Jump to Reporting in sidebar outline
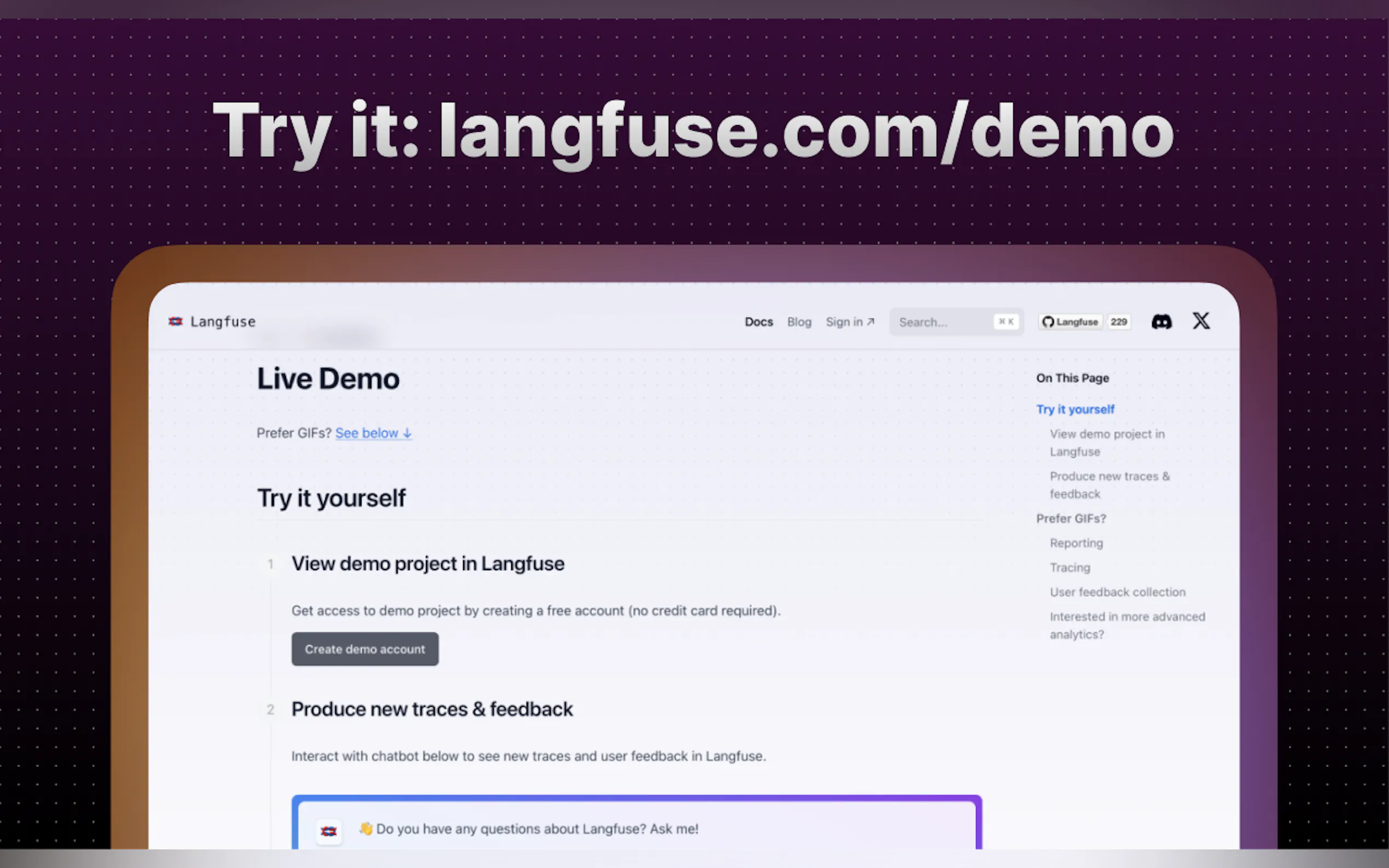 pyautogui.click(x=1076, y=543)
